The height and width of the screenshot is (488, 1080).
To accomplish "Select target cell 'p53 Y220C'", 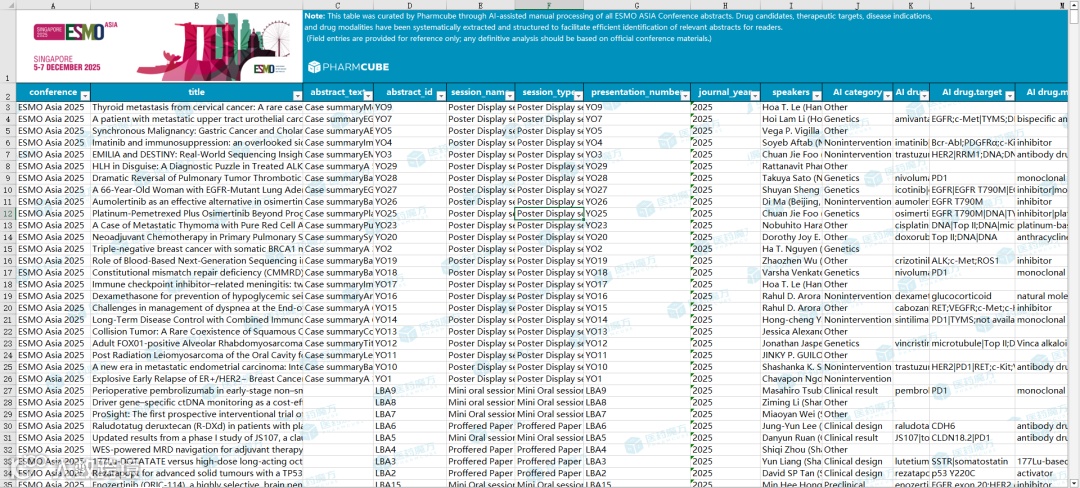I will (x=972, y=473).
